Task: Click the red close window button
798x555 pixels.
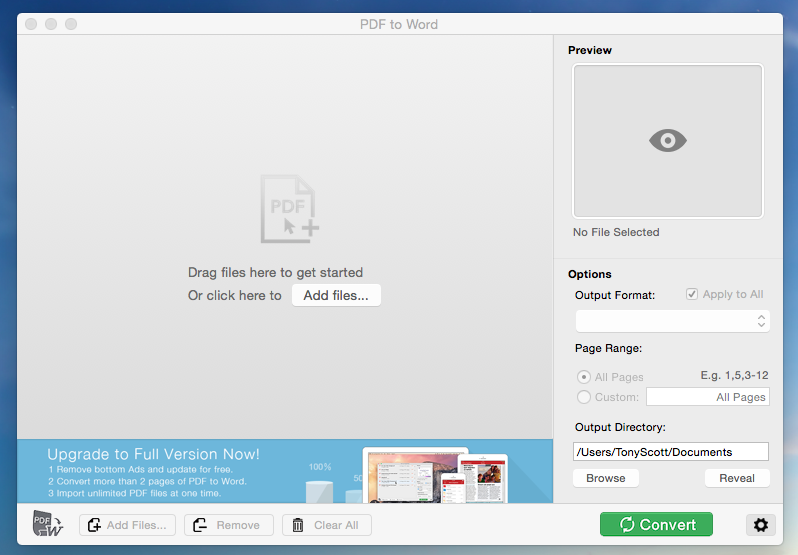Action: click(x=31, y=24)
